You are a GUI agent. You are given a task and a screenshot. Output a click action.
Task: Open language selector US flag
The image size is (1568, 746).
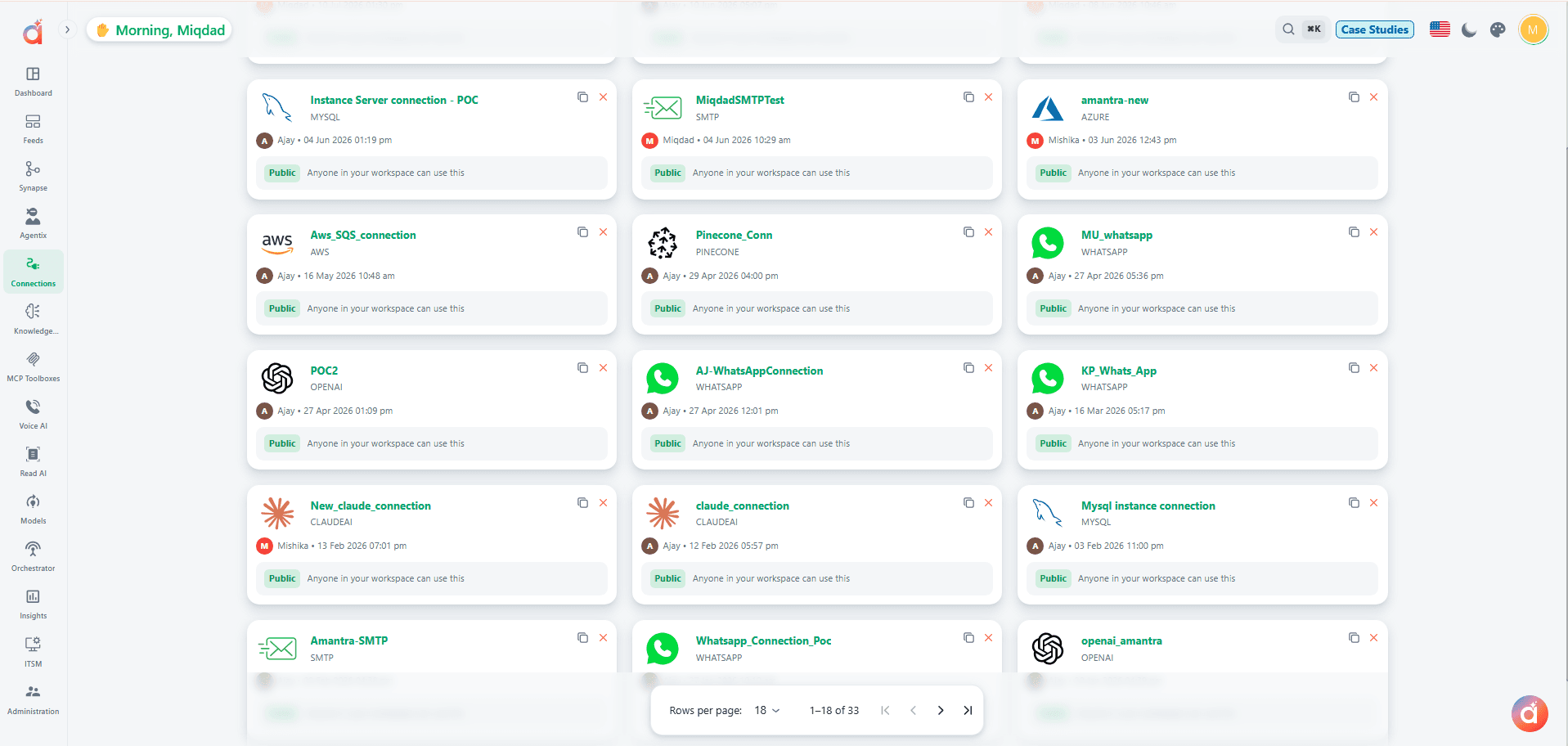1440,29
